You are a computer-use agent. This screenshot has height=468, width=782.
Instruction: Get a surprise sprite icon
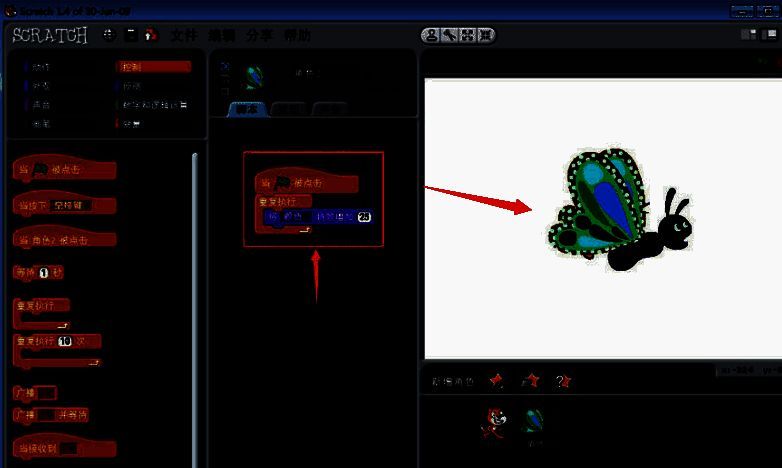click(x=562, y=381)
